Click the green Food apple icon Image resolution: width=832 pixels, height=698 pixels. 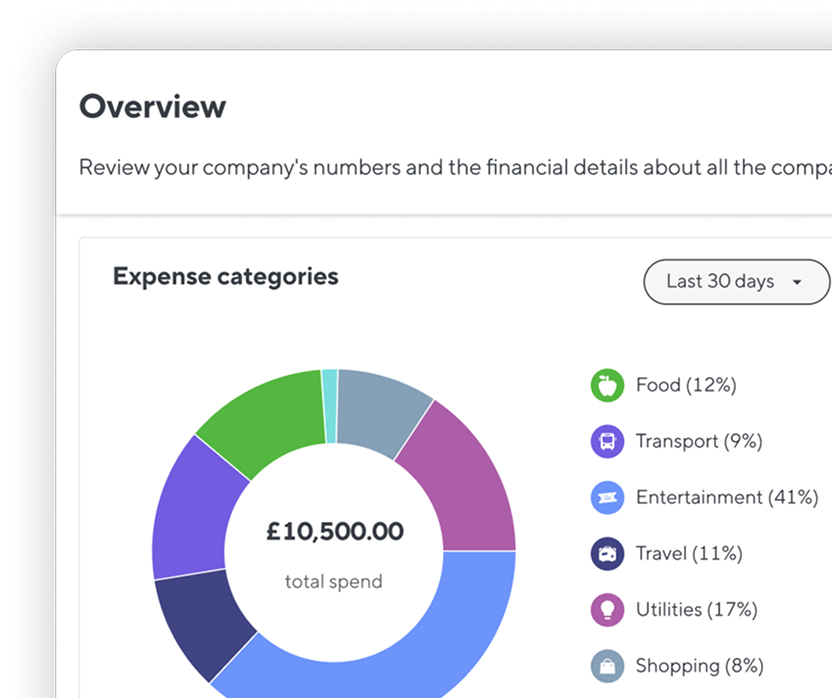click(x=607, y=385)
